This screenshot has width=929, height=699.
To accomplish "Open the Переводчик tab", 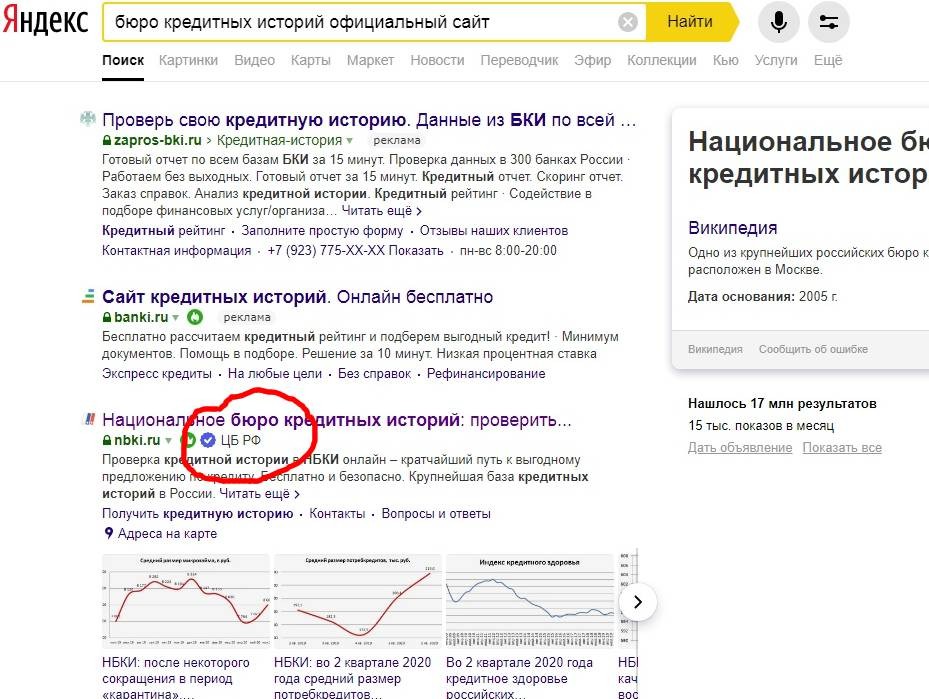I will 519,60.
